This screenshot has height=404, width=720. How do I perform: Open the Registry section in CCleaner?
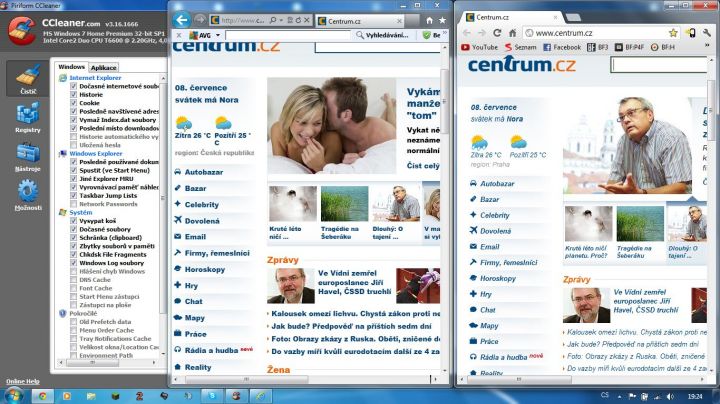pyautogui.click(x=28, y=118)
